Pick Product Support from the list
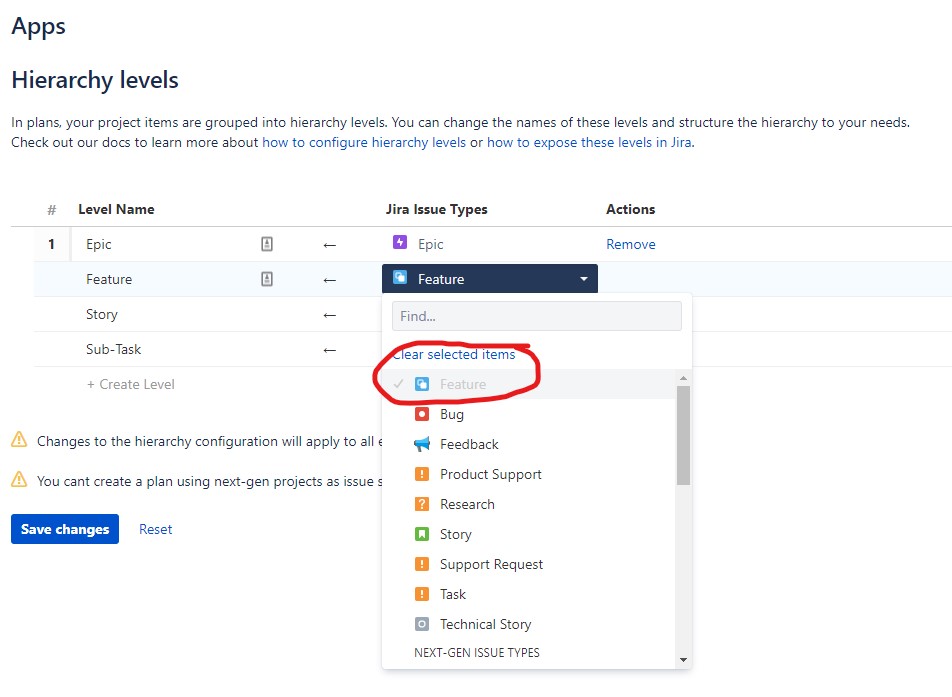Screen dimensions: 952x697 pyautogui.click(x=529, y=474)
